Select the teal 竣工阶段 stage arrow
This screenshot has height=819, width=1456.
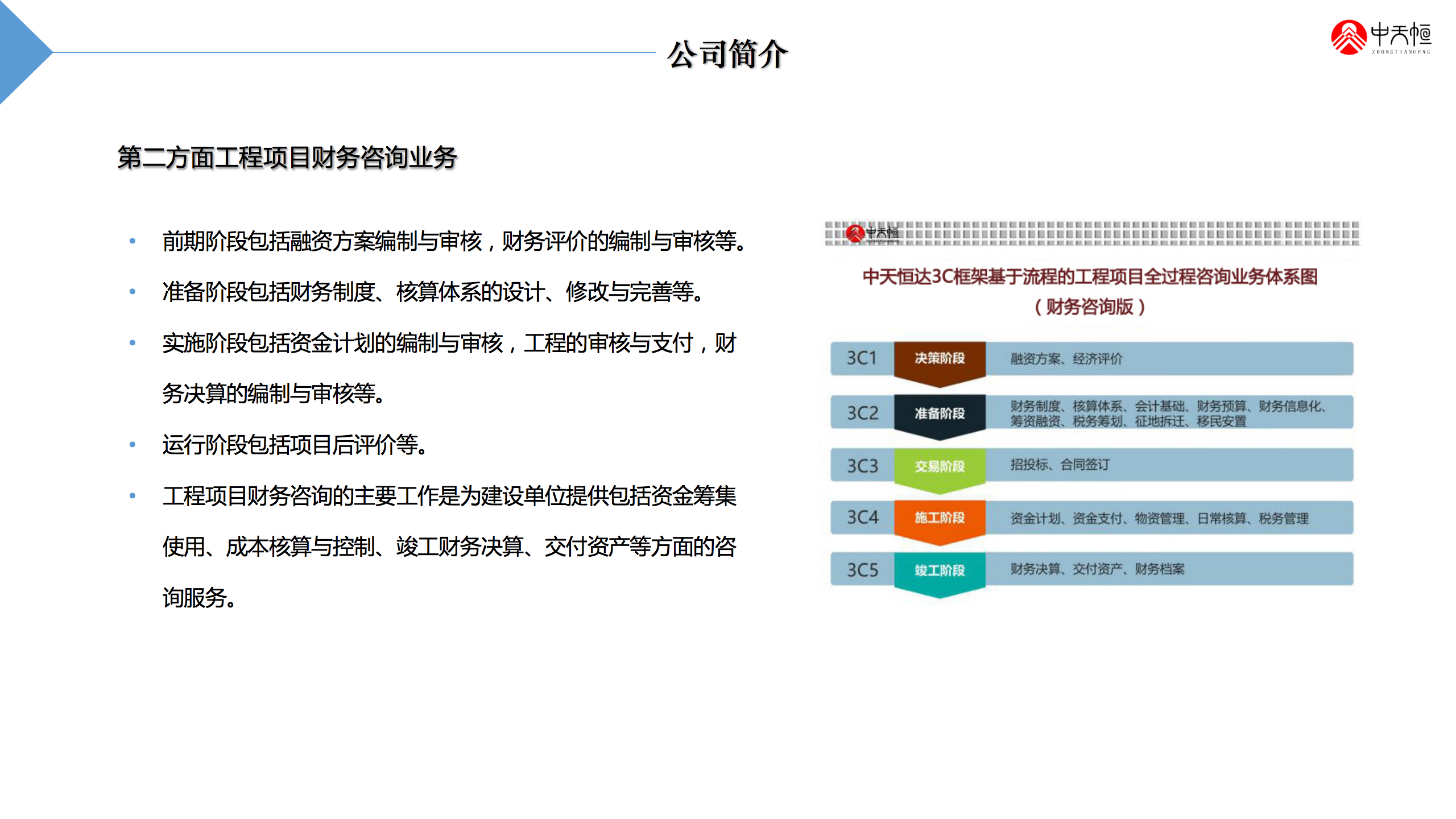[x=939, y=570]
